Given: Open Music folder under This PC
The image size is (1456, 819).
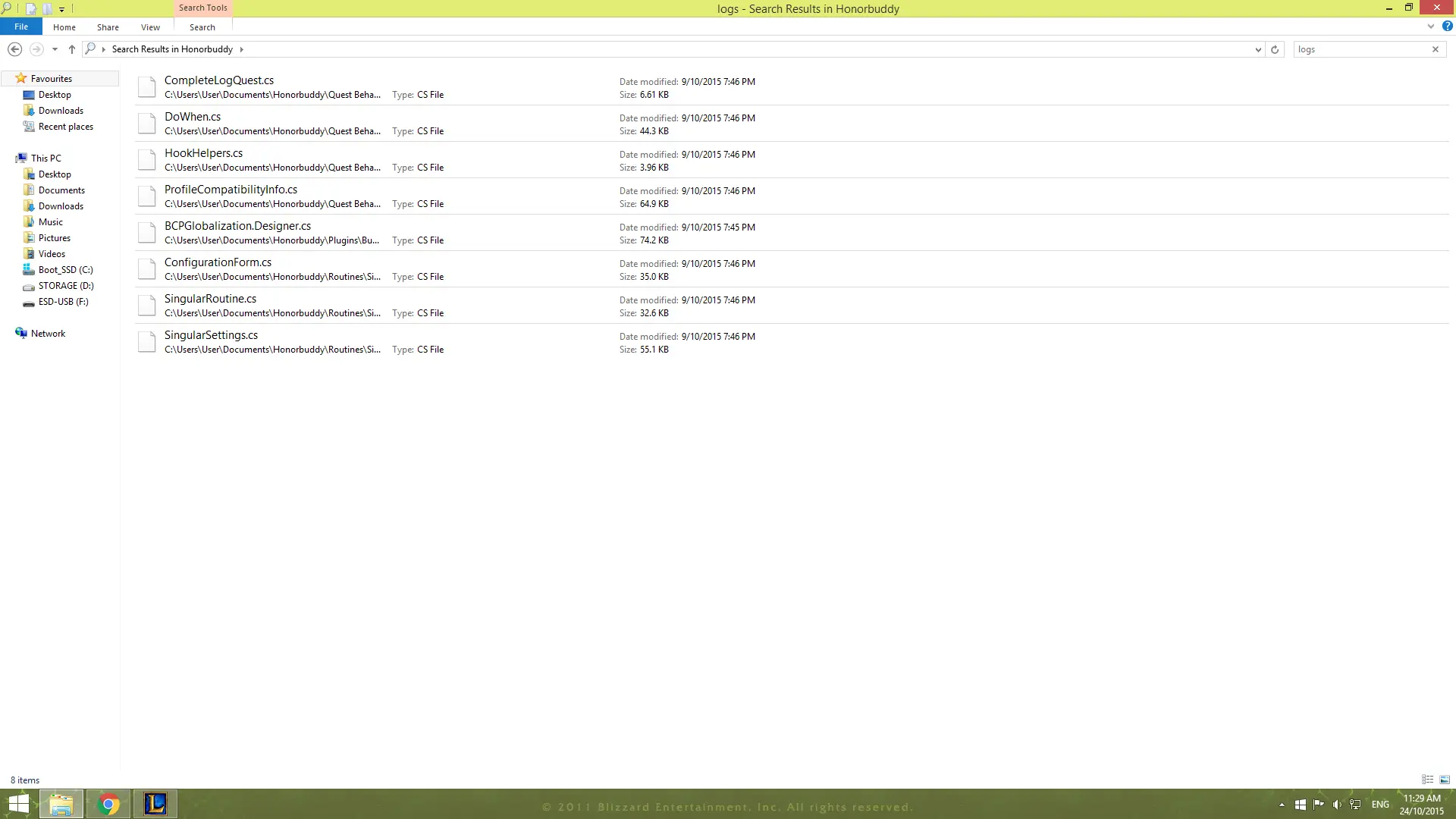Looking at the screenshot, I should click(51, 222).
